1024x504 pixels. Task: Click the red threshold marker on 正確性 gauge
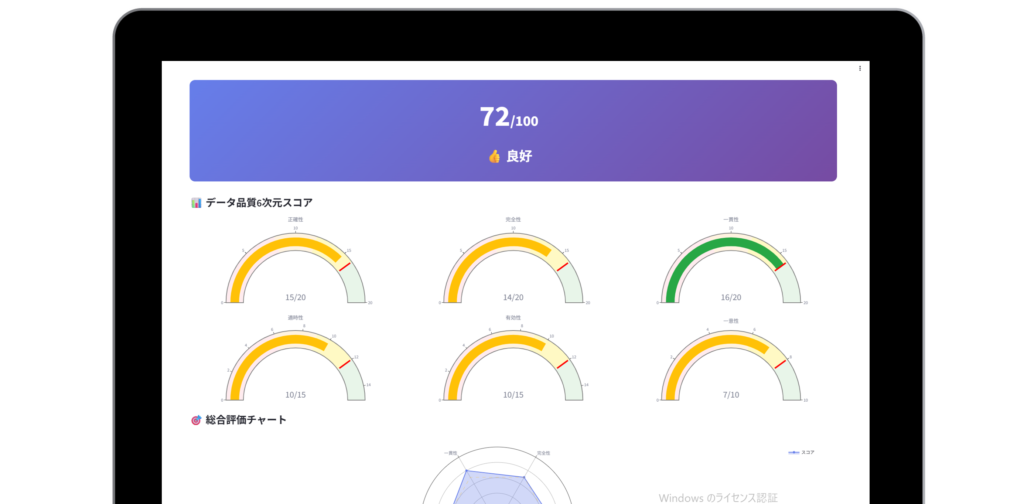tap(344, 266)
